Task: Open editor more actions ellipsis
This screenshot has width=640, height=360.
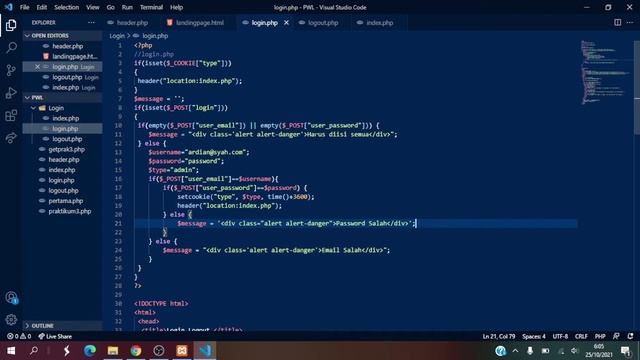Action: pos(630,22)
